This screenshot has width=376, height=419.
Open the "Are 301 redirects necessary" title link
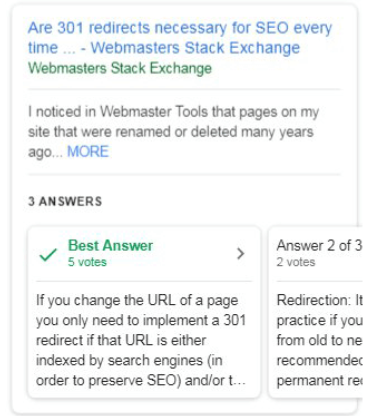click(x=180, y=37)
